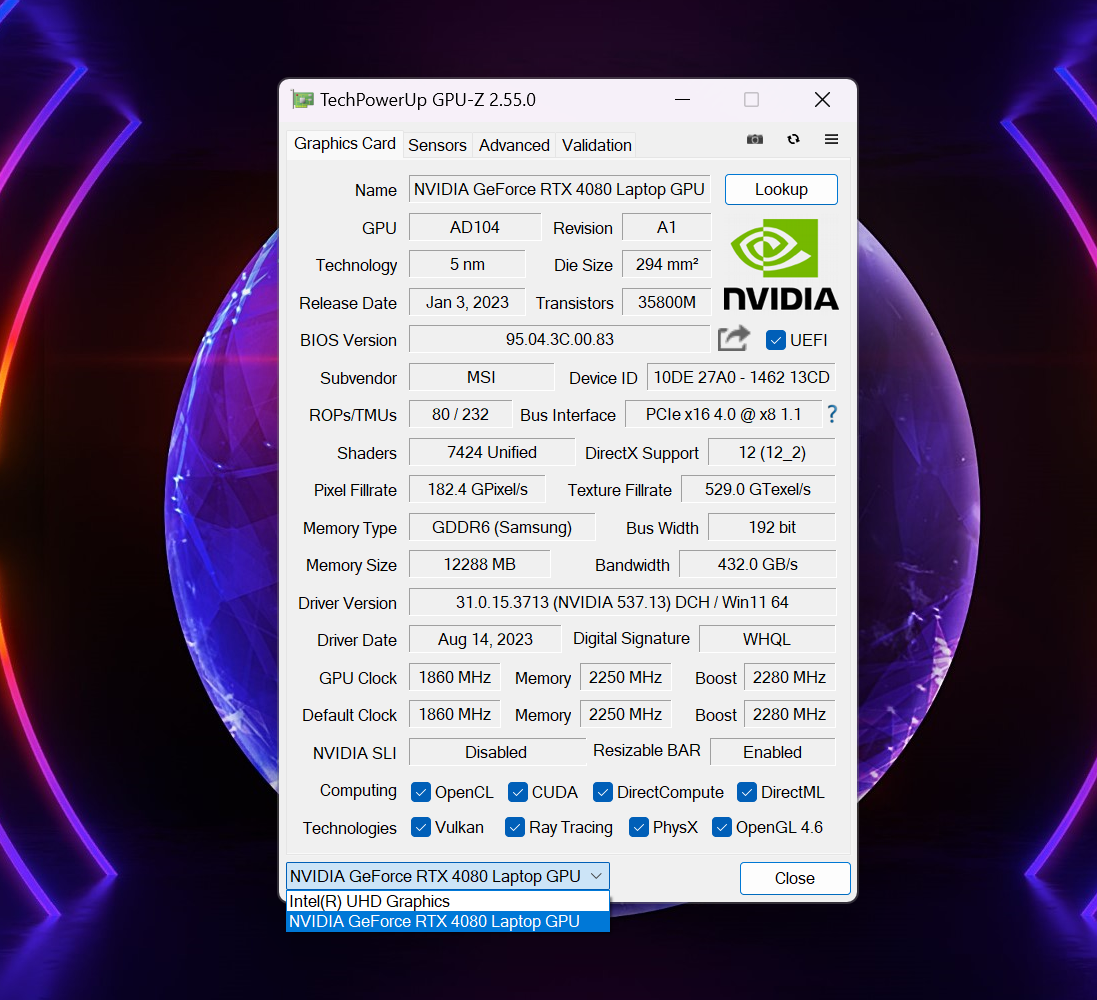Toggle the Ray Tracing checkbox
Viewport: 1097px width, 1000px height.
pos(515,827)
